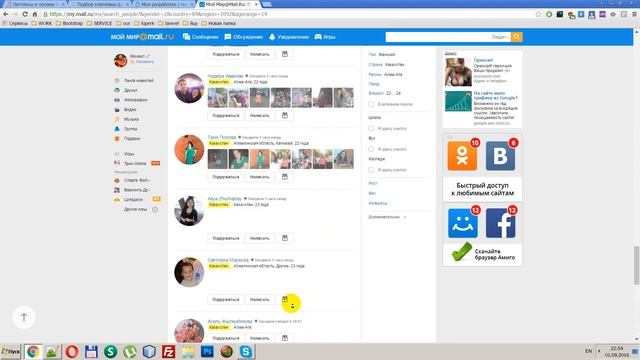Send gift to Айя Zhumabay
Screen dimensions: 640x360
[284, 238]
